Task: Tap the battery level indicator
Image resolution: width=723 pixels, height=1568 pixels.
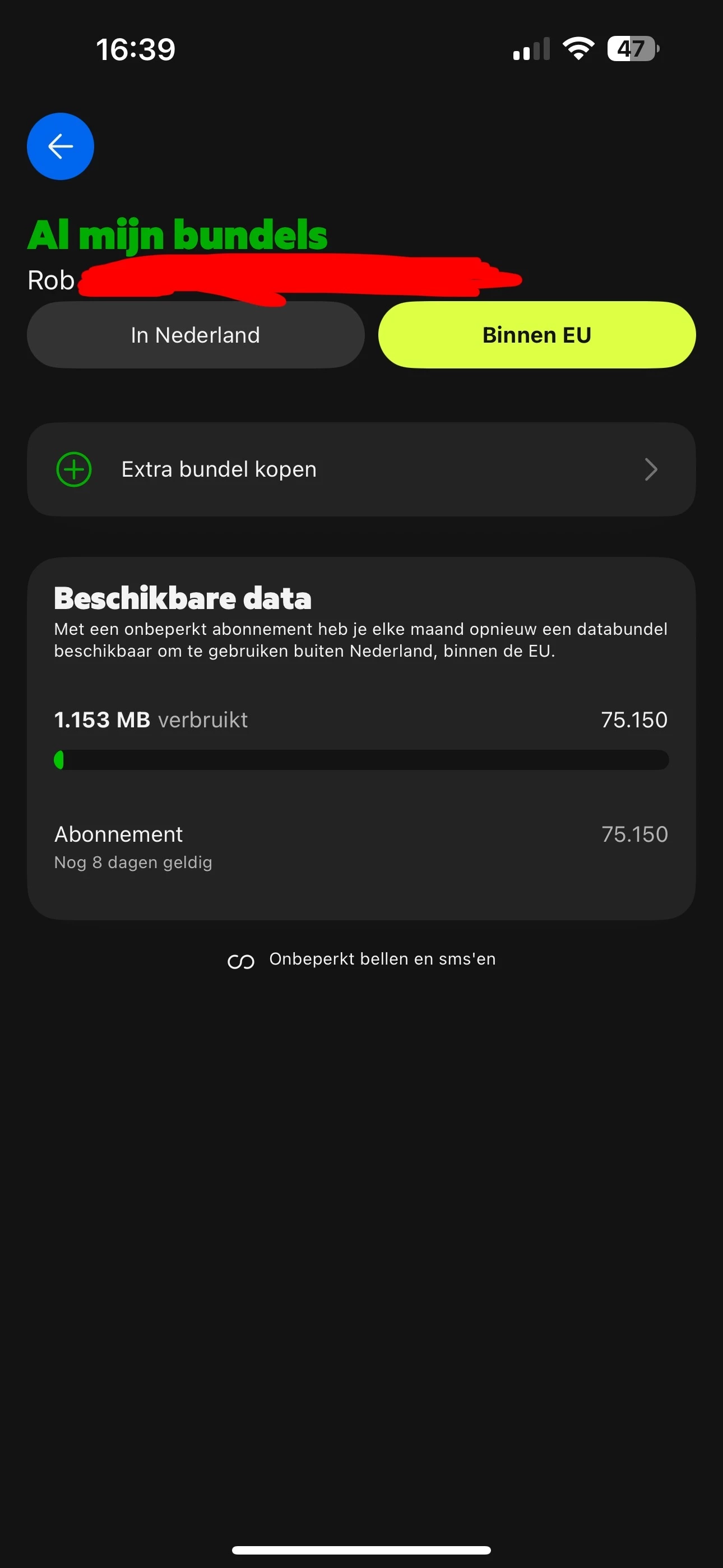Action: [633, 49]
